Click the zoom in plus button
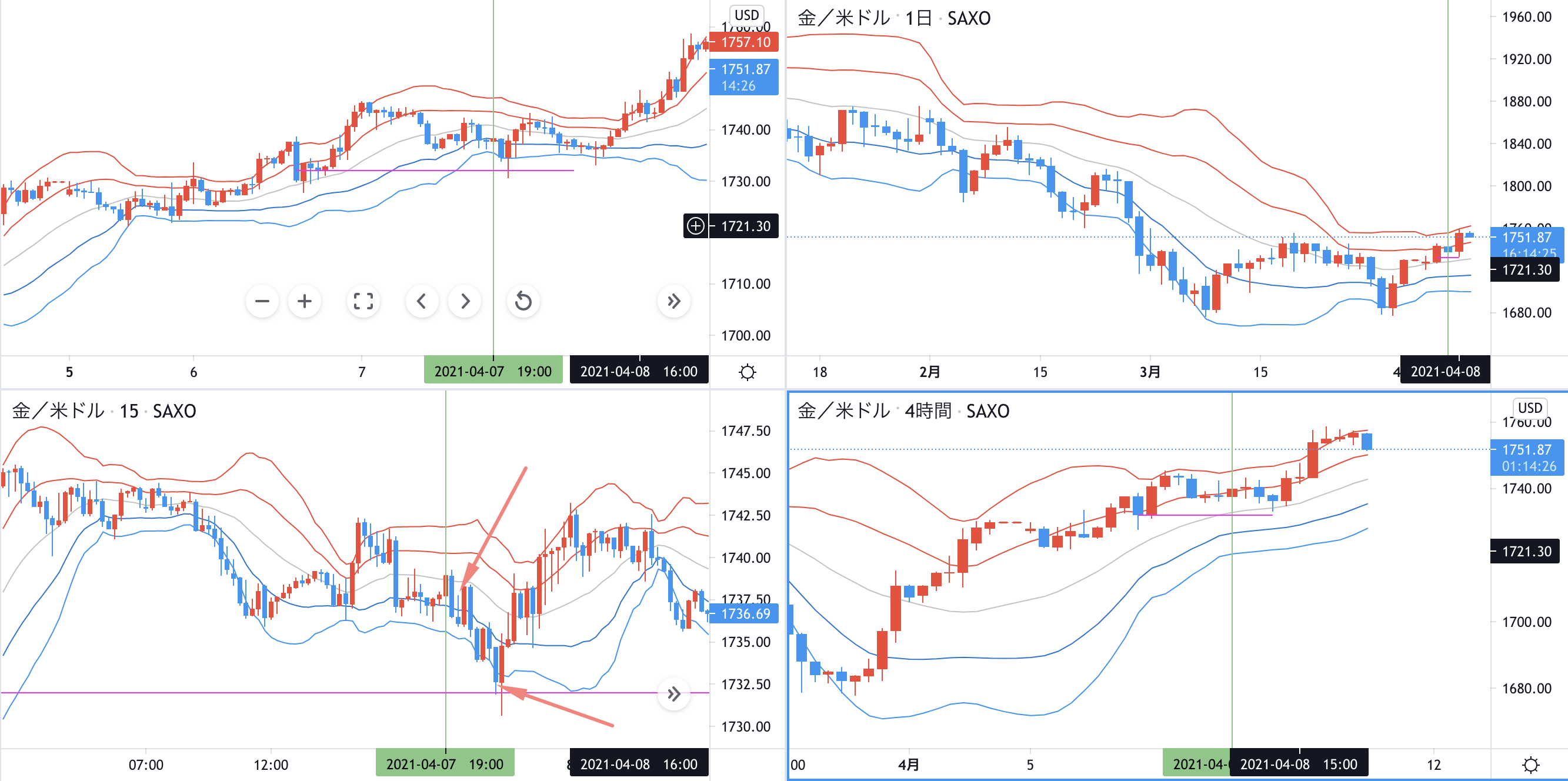Viewport: 1568px width, 781px height. [304, 301]
